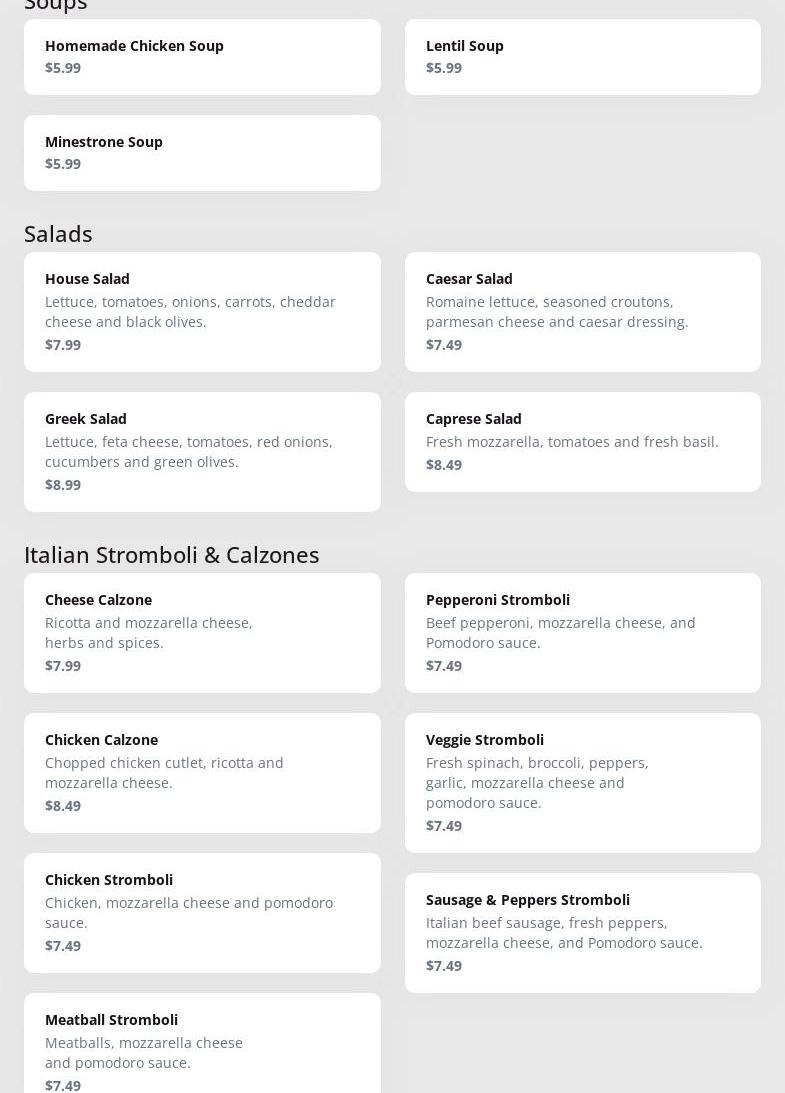This screenshot has height=1093, width=785.
Task: Choose Minestrone Soup from the soups
Action: coord(202,153)
